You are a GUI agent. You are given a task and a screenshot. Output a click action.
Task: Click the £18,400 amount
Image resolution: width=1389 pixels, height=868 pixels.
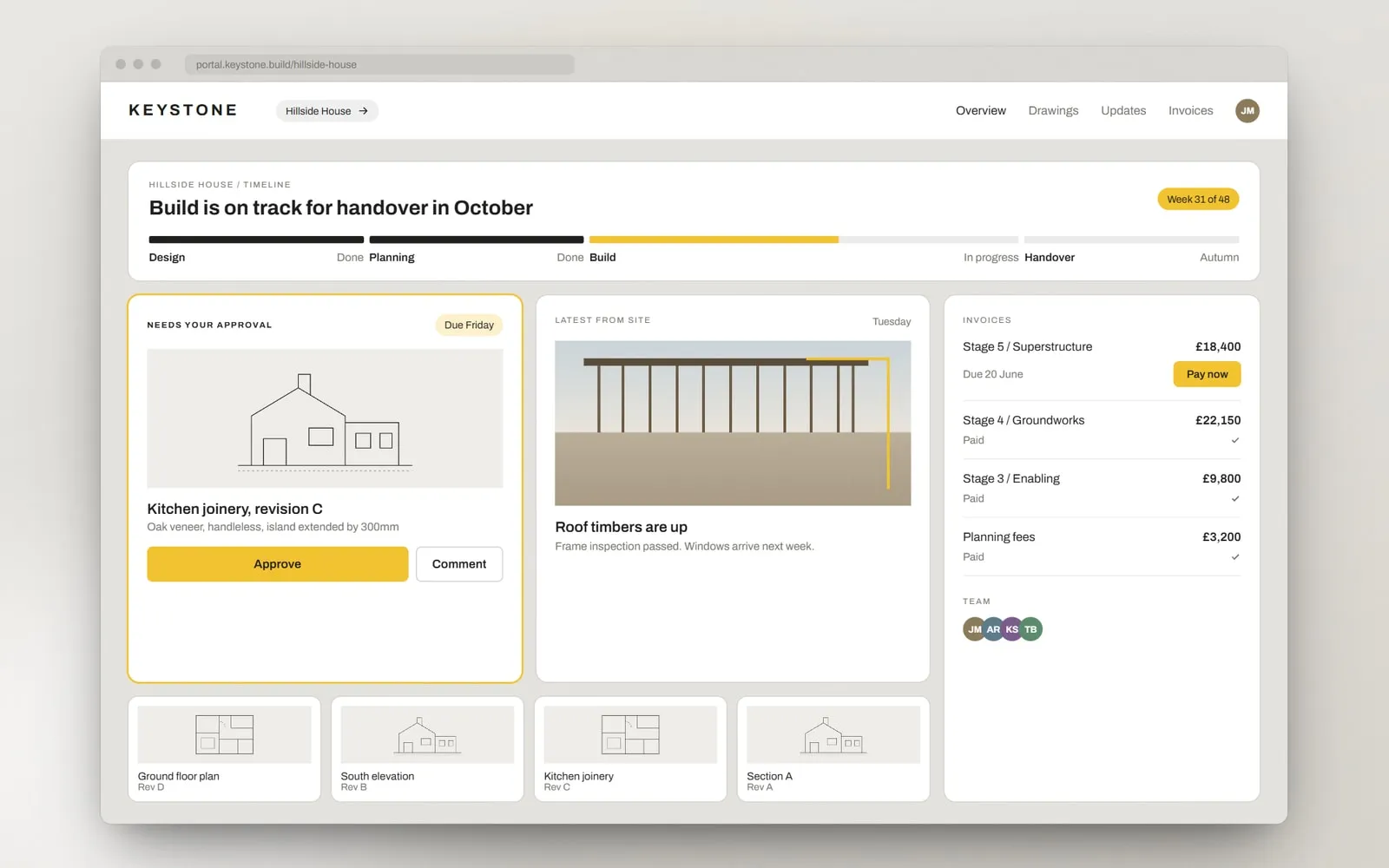point(1218,346)
